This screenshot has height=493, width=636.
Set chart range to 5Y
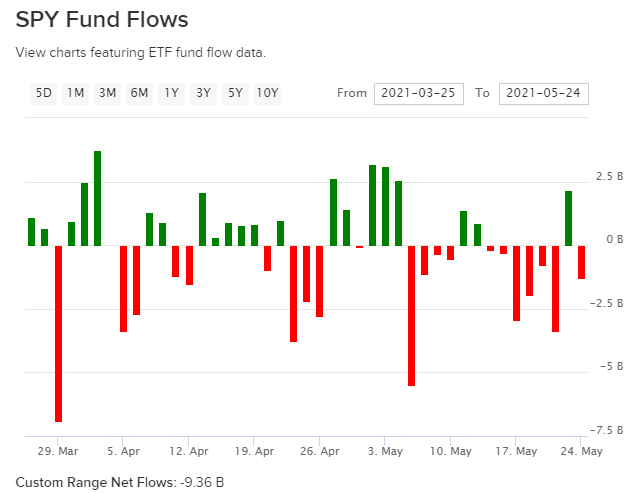coord(235,93)
